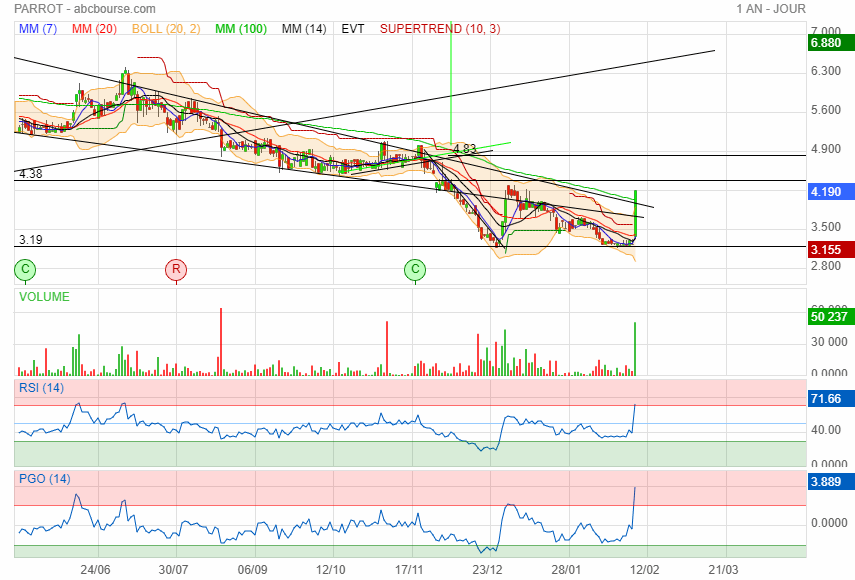Select the VOLUME panel label

pos(44,297)
